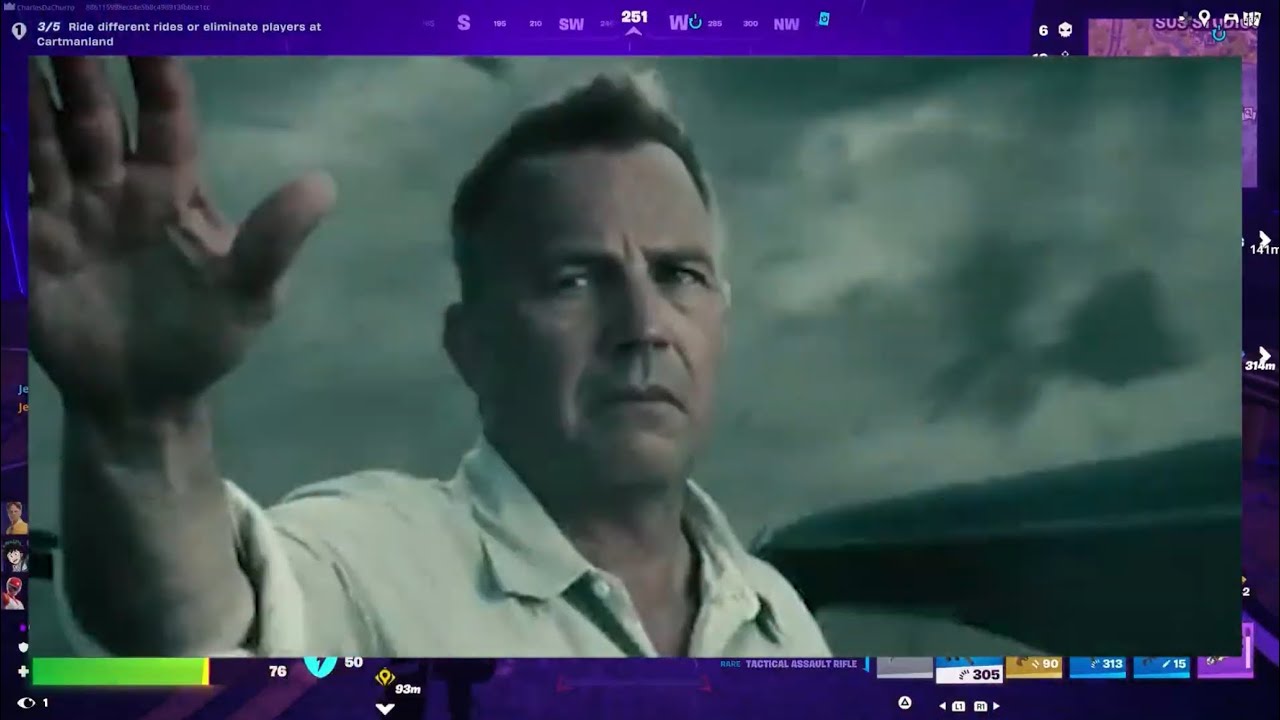The image size is (1280, 720).
Task: Click the health plus icon
Action: tap(23, 671)
